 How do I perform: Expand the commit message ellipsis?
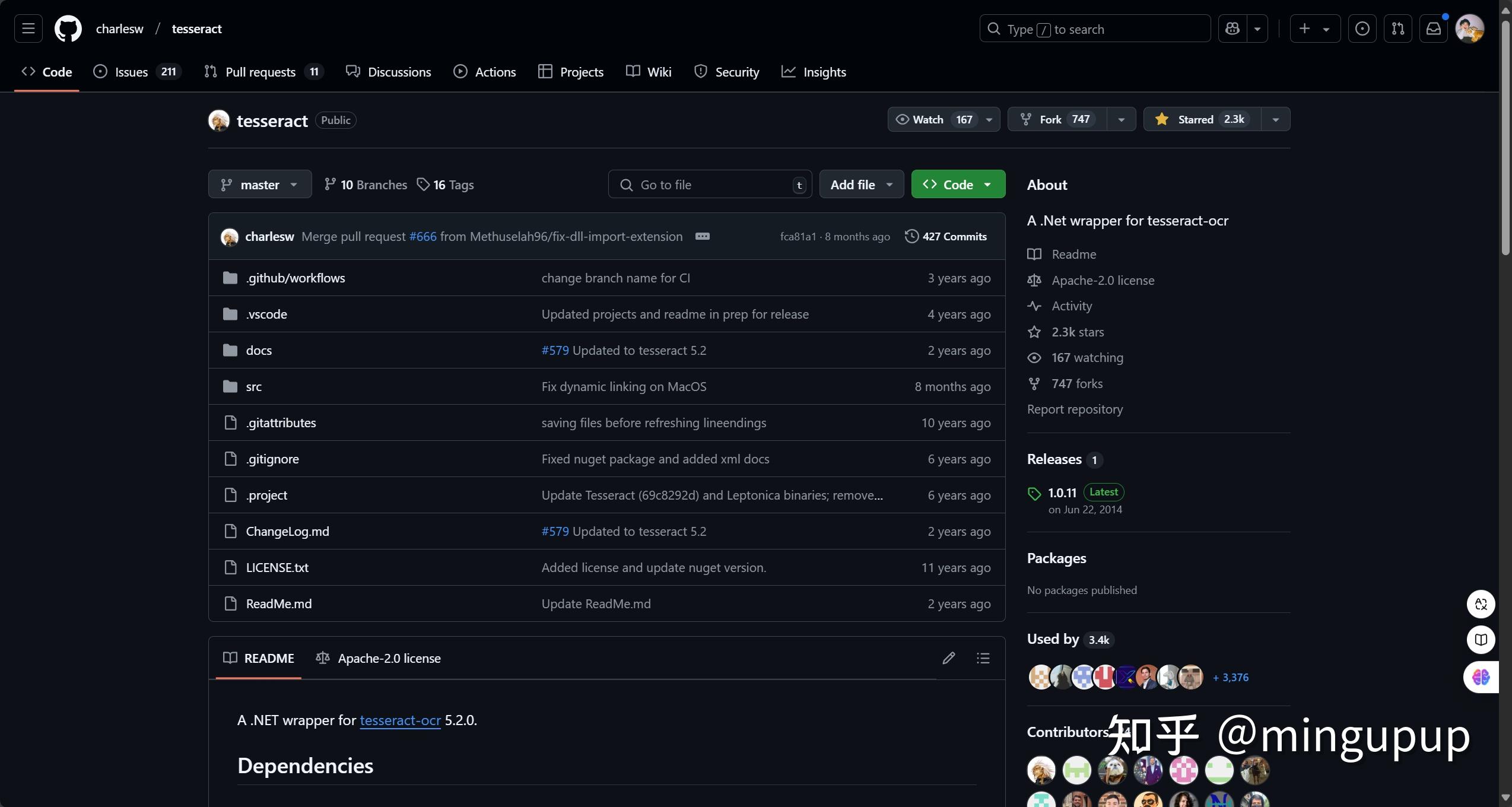(702, 236)
